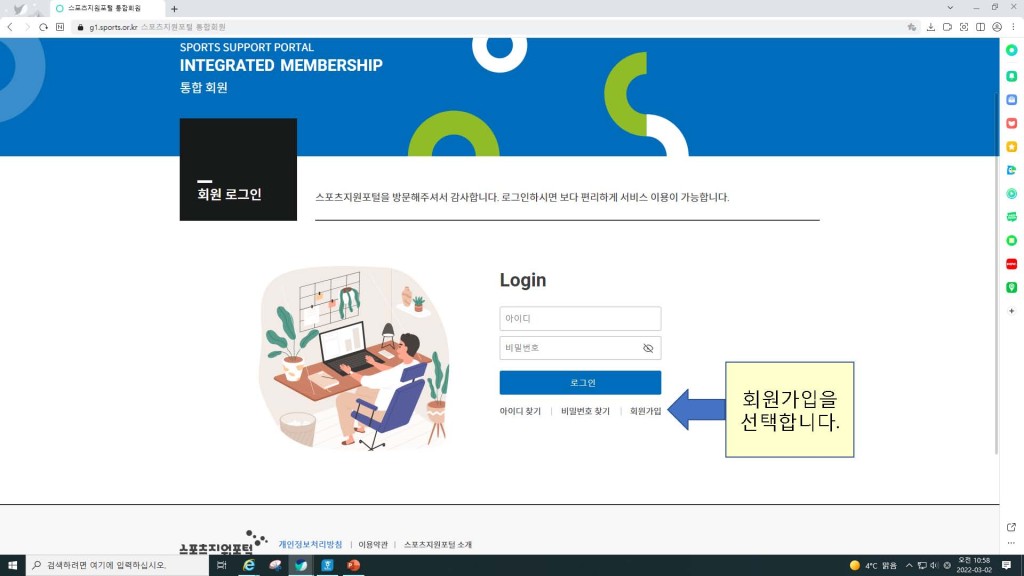Open a new browser tab
1024x576 pixels.
pyautogui.click(x=174, y=8)
